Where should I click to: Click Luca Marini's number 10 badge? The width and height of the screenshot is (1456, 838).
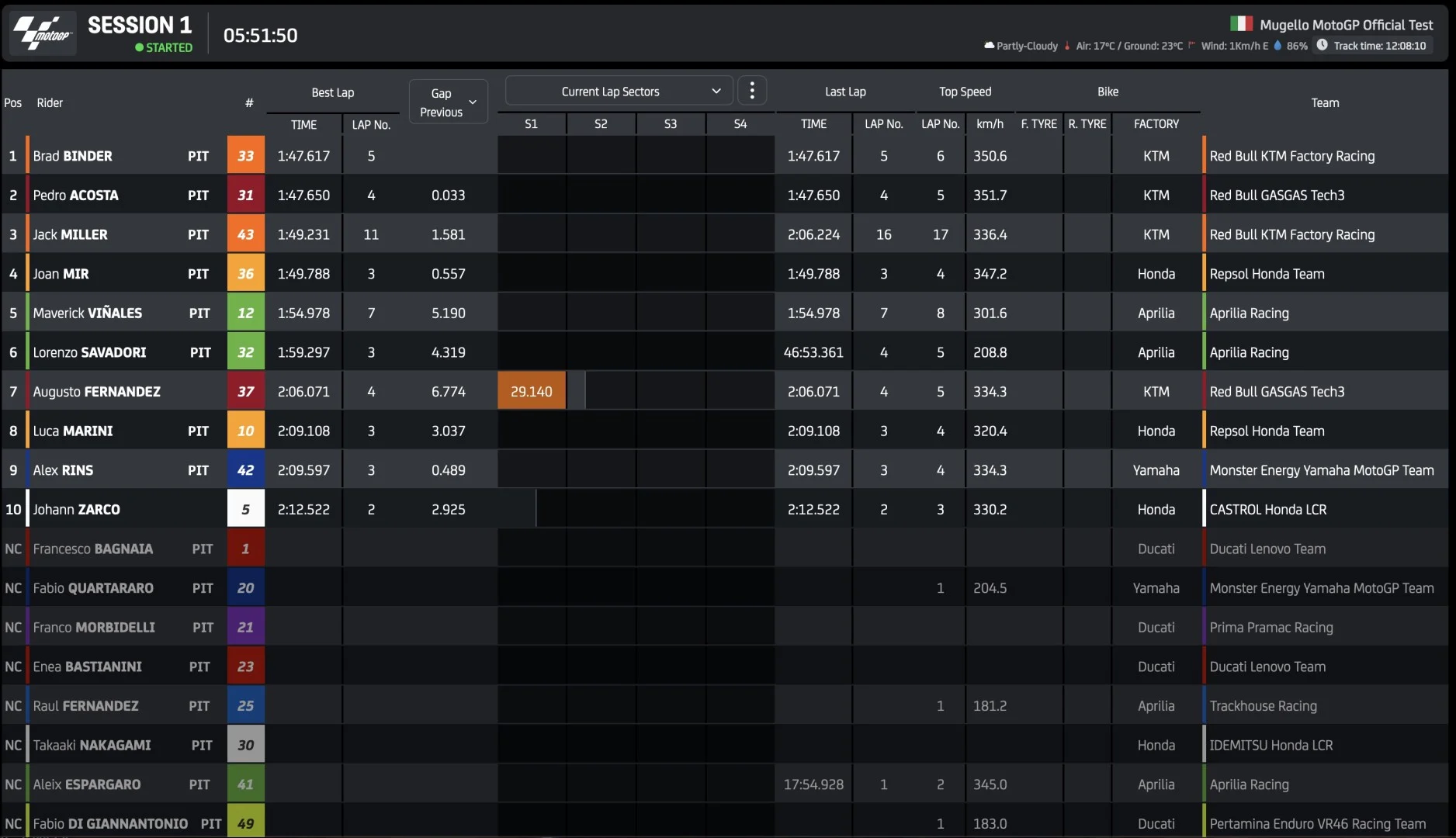click(245, 431)
